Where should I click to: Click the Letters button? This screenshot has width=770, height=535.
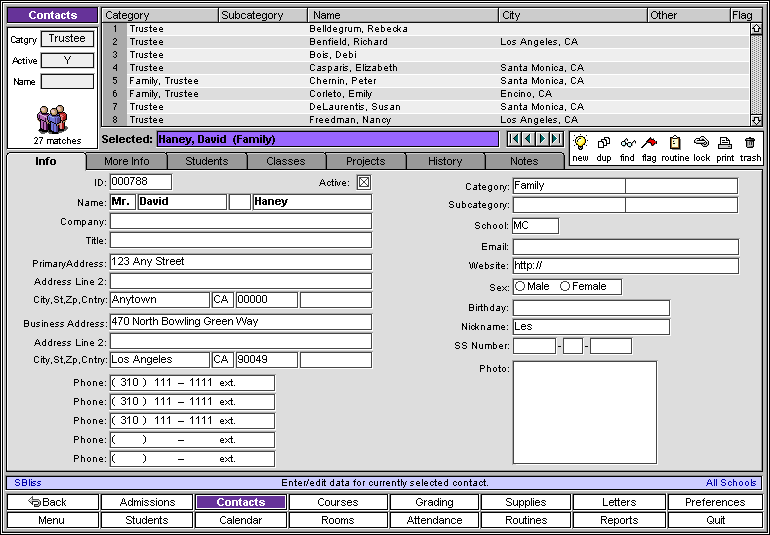click(619, 502)
